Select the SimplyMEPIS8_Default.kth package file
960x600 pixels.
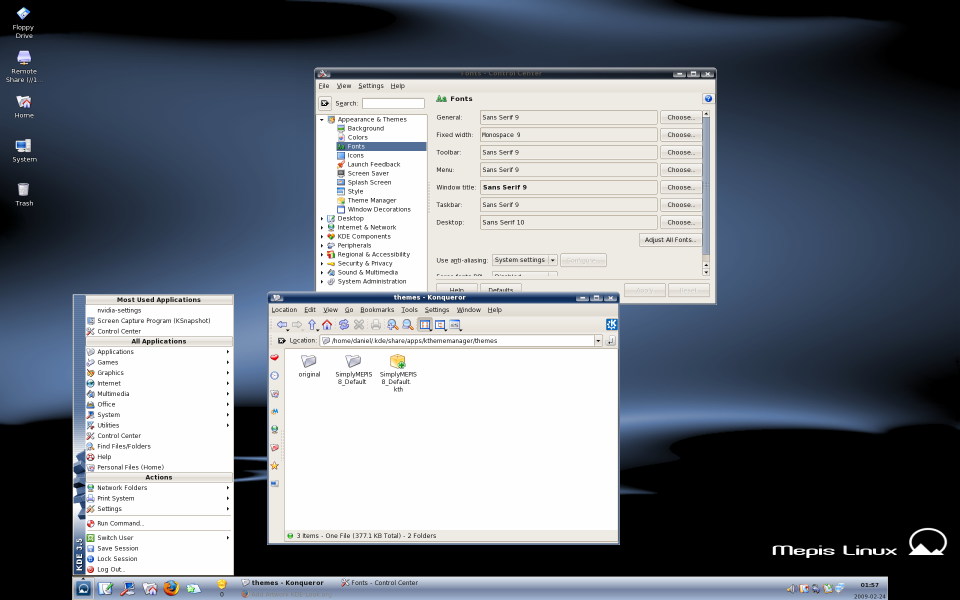click(x=398, y=372)
